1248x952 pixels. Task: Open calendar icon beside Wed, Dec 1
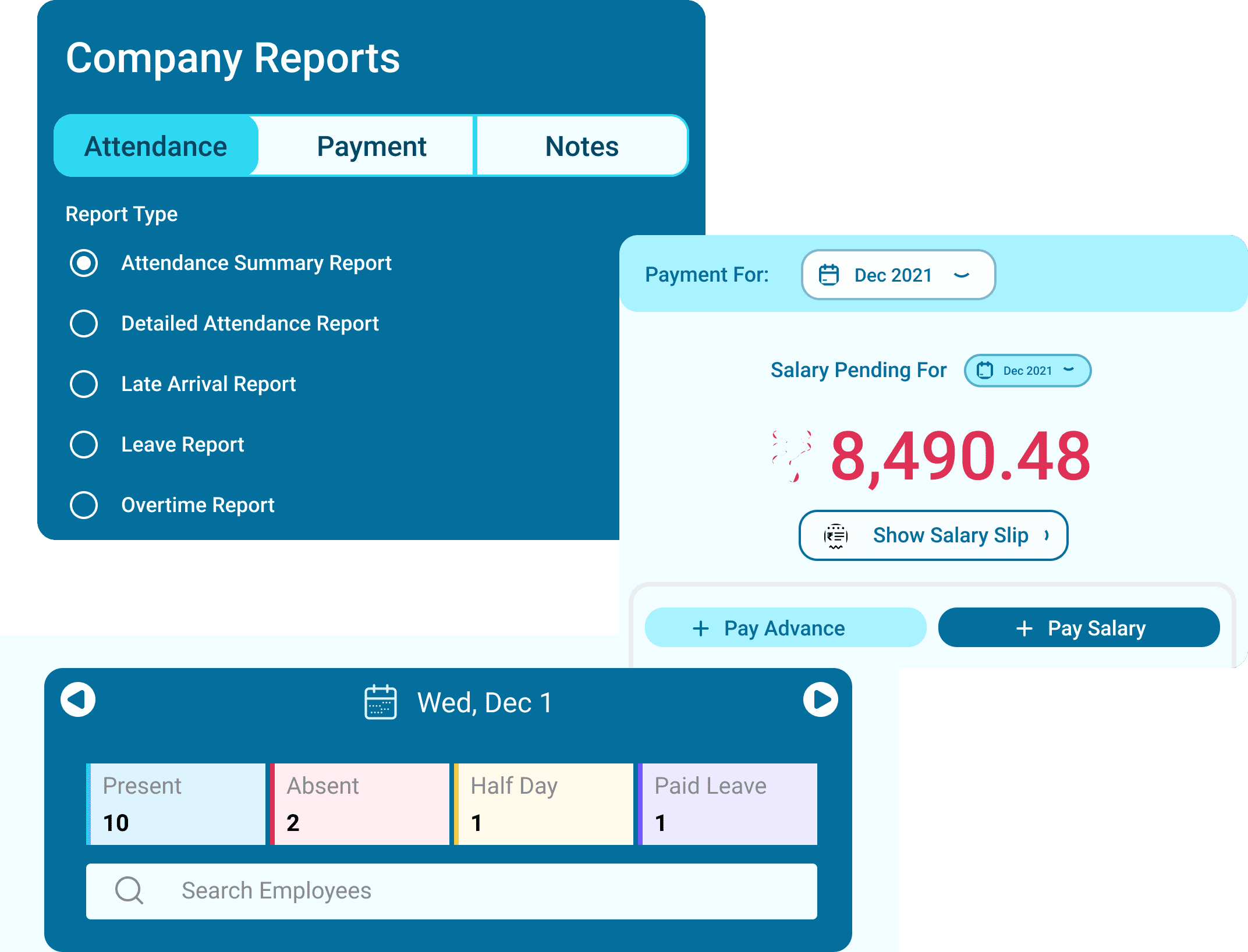pos(380,702)
